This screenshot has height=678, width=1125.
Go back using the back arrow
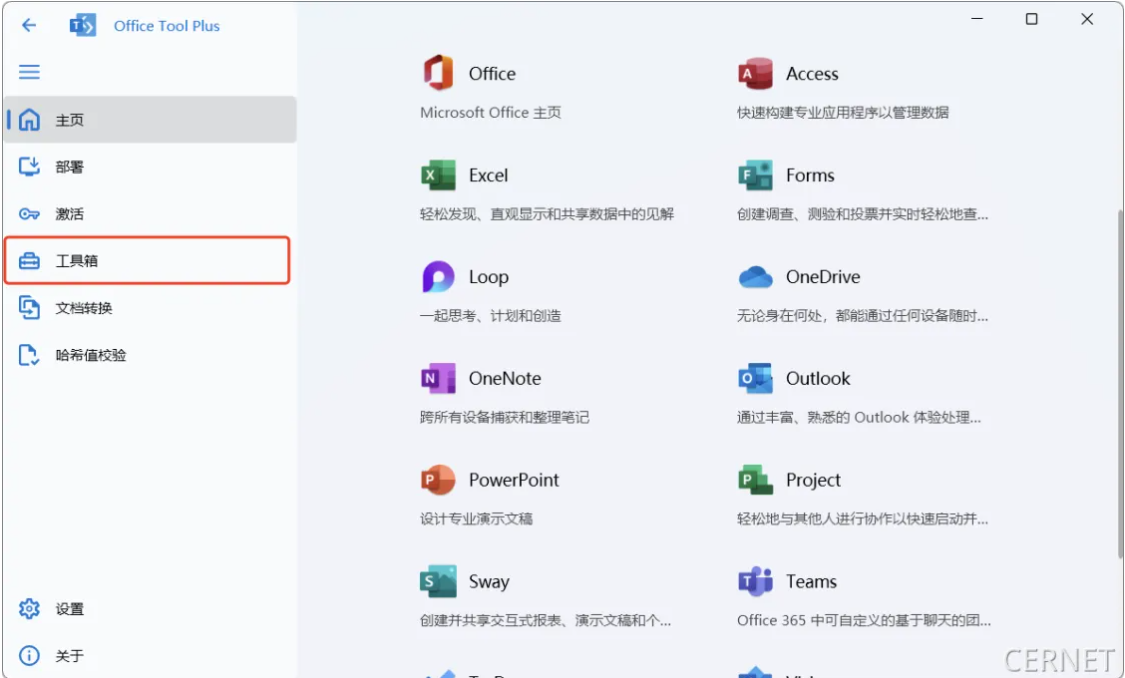[x=29, y=26]
